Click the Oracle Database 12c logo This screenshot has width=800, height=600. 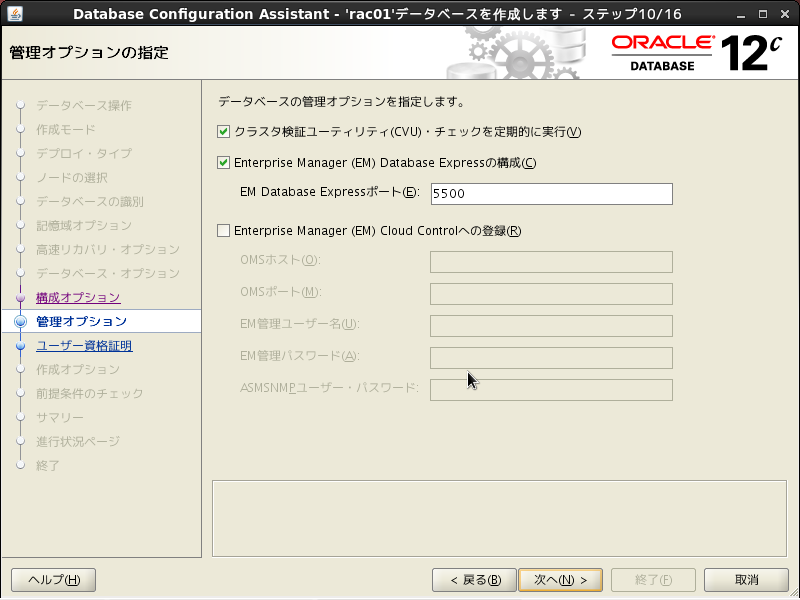pyautogui.click(x=696, y=53)
